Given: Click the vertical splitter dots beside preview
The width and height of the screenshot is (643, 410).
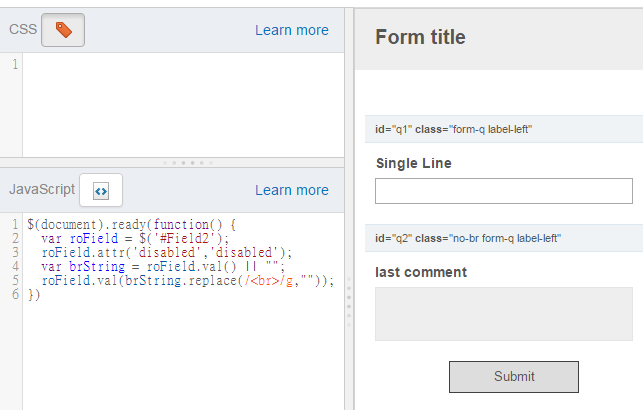Looking at the screenshot, I should pyautogui.click(x=349, y=301).
